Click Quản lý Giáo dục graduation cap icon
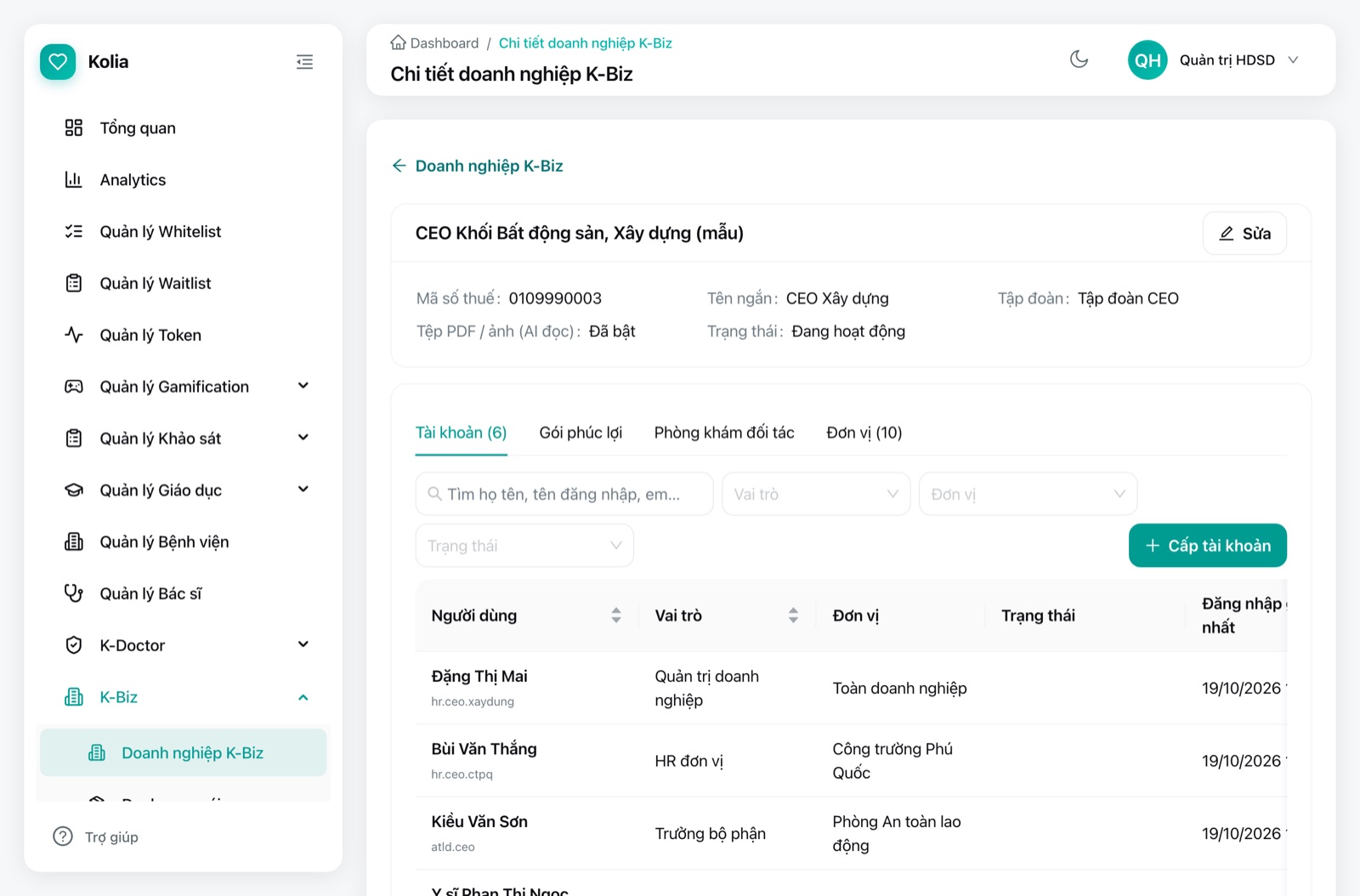This screenshot has height=896, width=1360. click(74, 491)
